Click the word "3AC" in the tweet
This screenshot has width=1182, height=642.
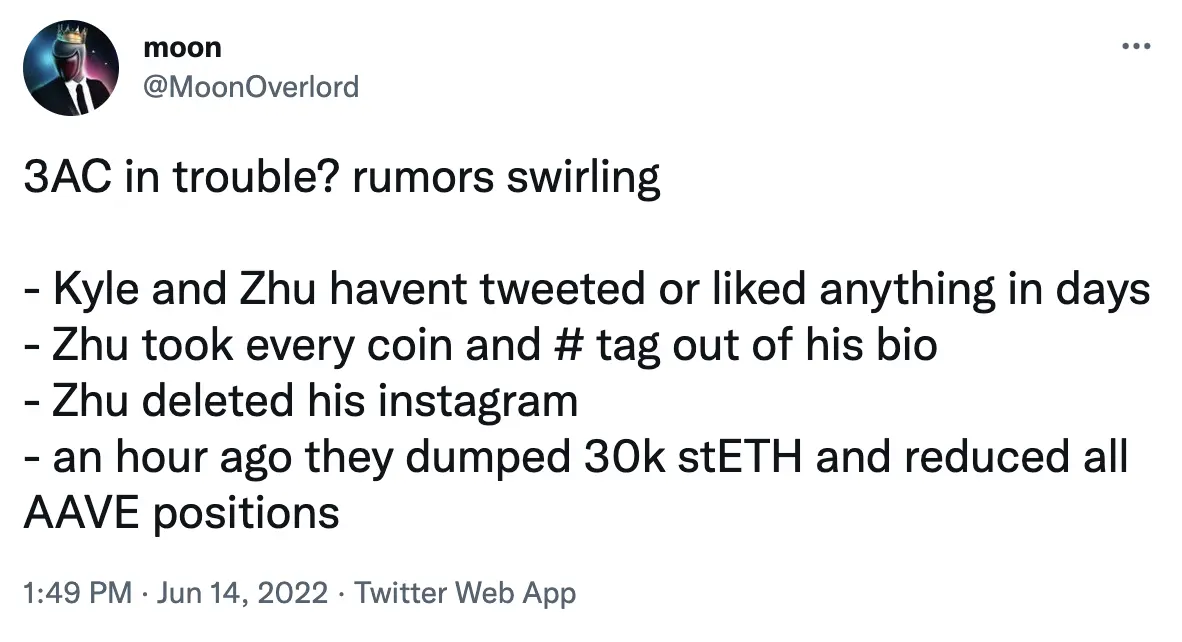68,178
